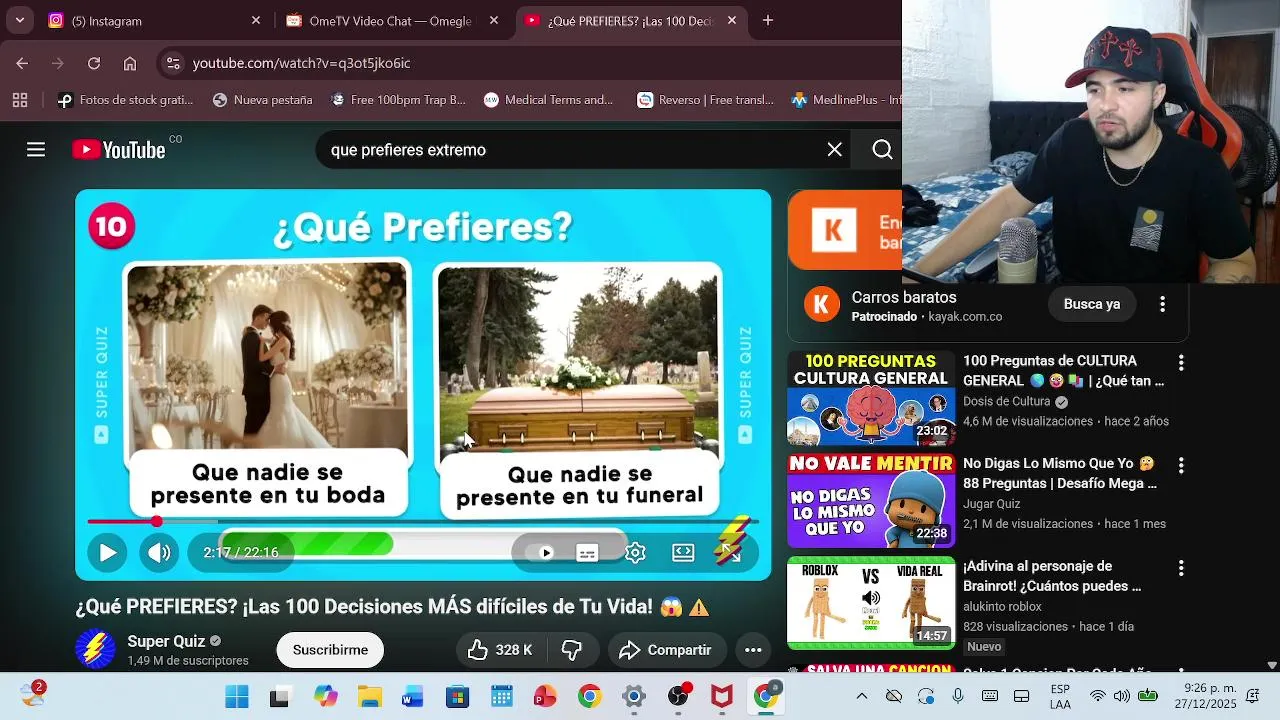Open the ESP LAA language selector
The width and height of the screenshot is (1280, 720).
[x=1060, y=697]
